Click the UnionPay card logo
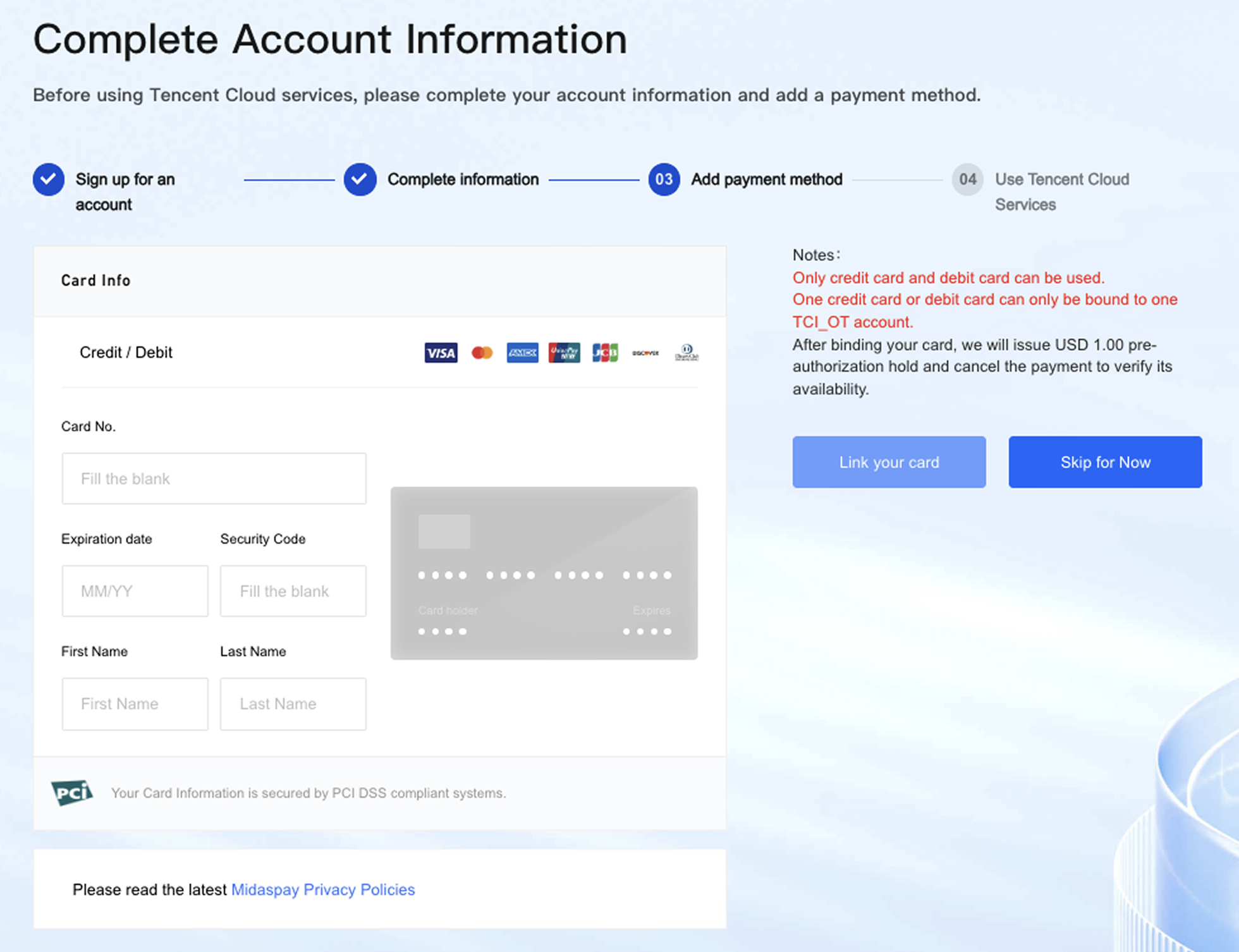The height and width of the screenshot is (952, 1239). 564,353
